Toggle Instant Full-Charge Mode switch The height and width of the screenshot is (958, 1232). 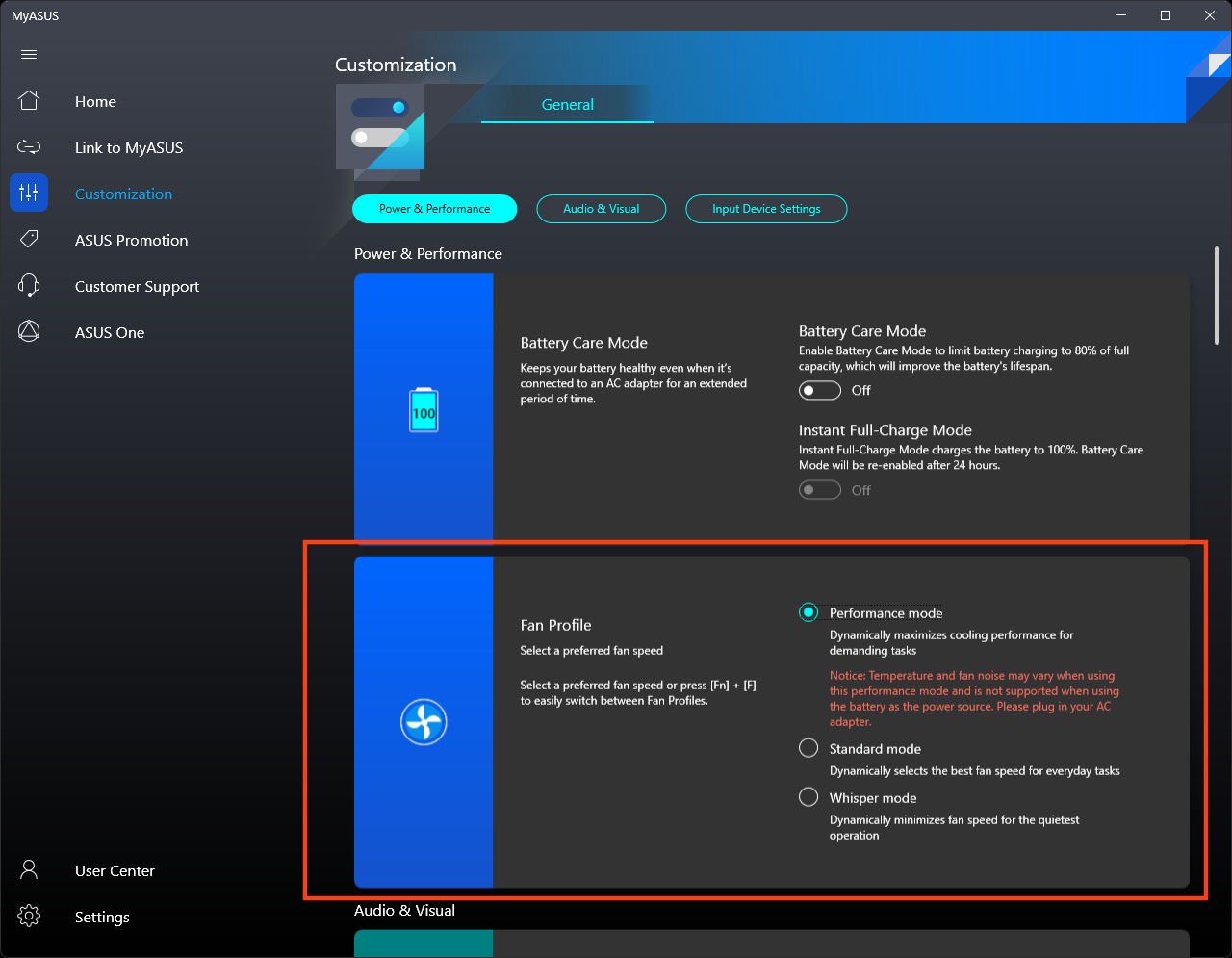[x=820, y=490]
